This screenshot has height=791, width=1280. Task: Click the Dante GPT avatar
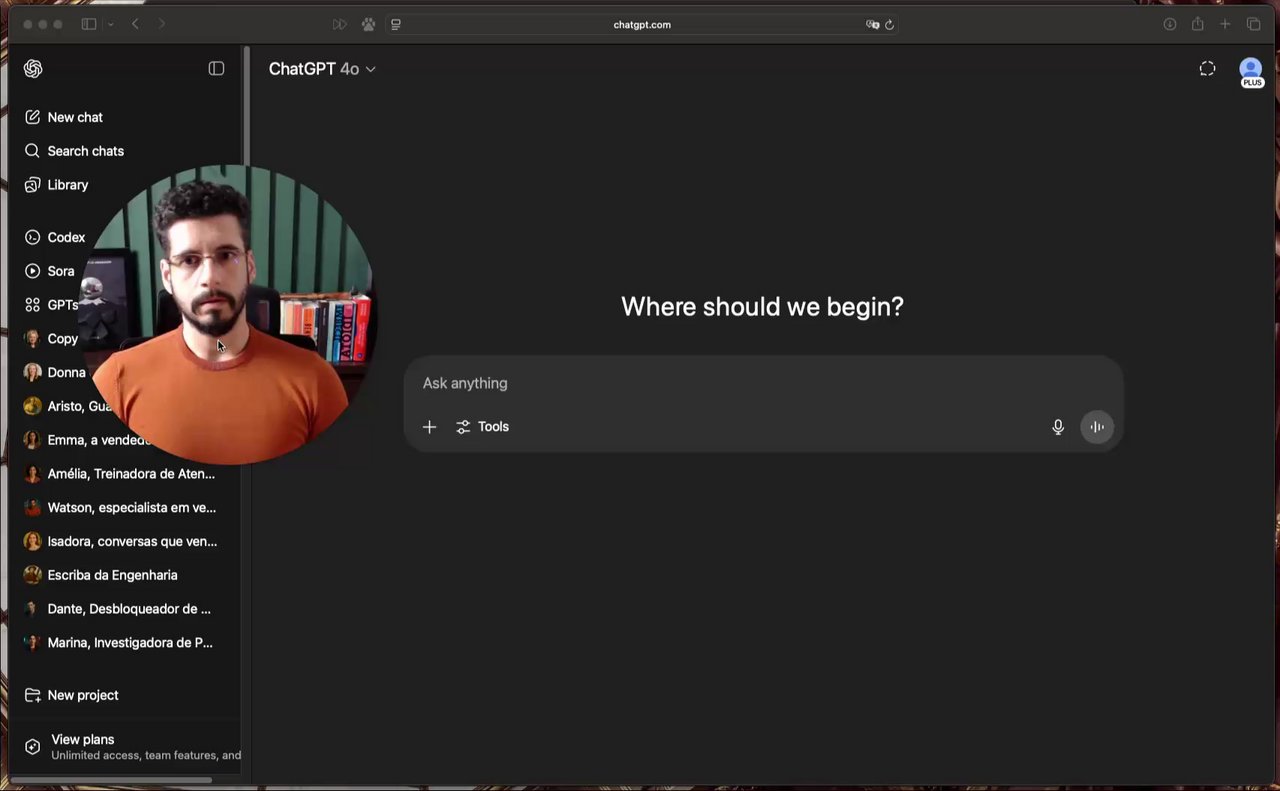click(33, 609)
